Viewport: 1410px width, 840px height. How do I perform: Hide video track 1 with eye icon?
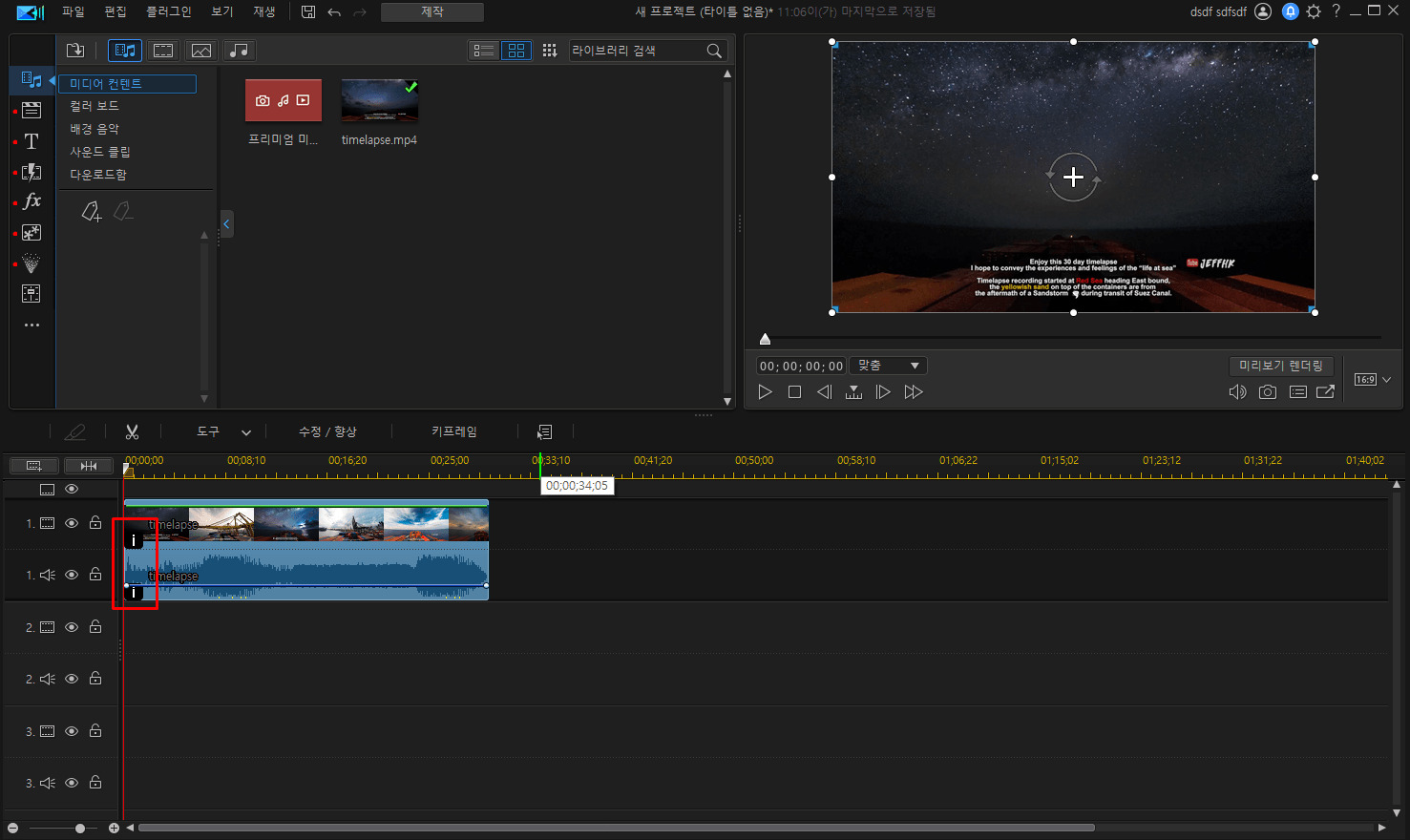(x=72, y=523)
